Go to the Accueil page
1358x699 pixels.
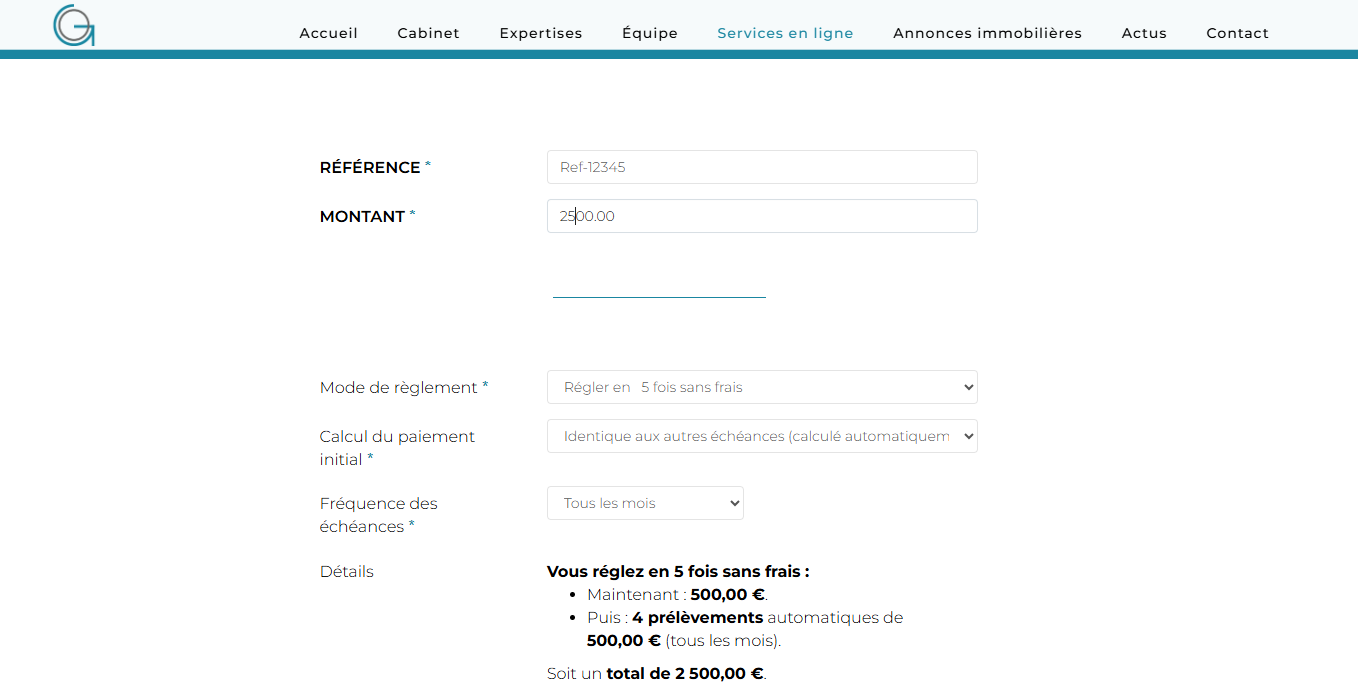pyautogui.click(x=328, y=33)
